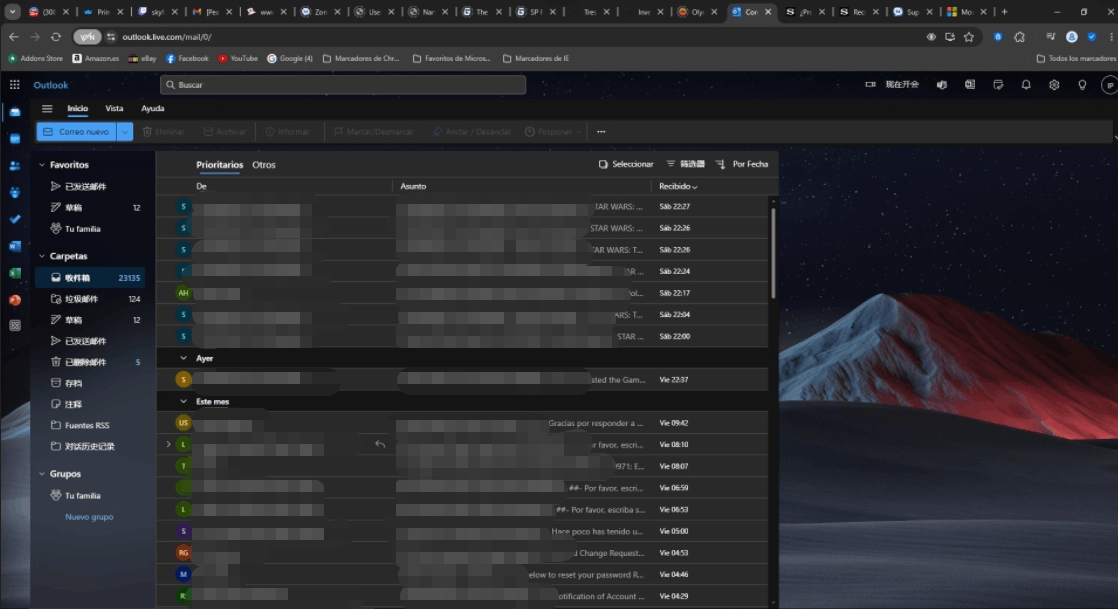Open the notifications bell icon
The height and width of the screenshot is (609, 1118).
click(1026, 85)
